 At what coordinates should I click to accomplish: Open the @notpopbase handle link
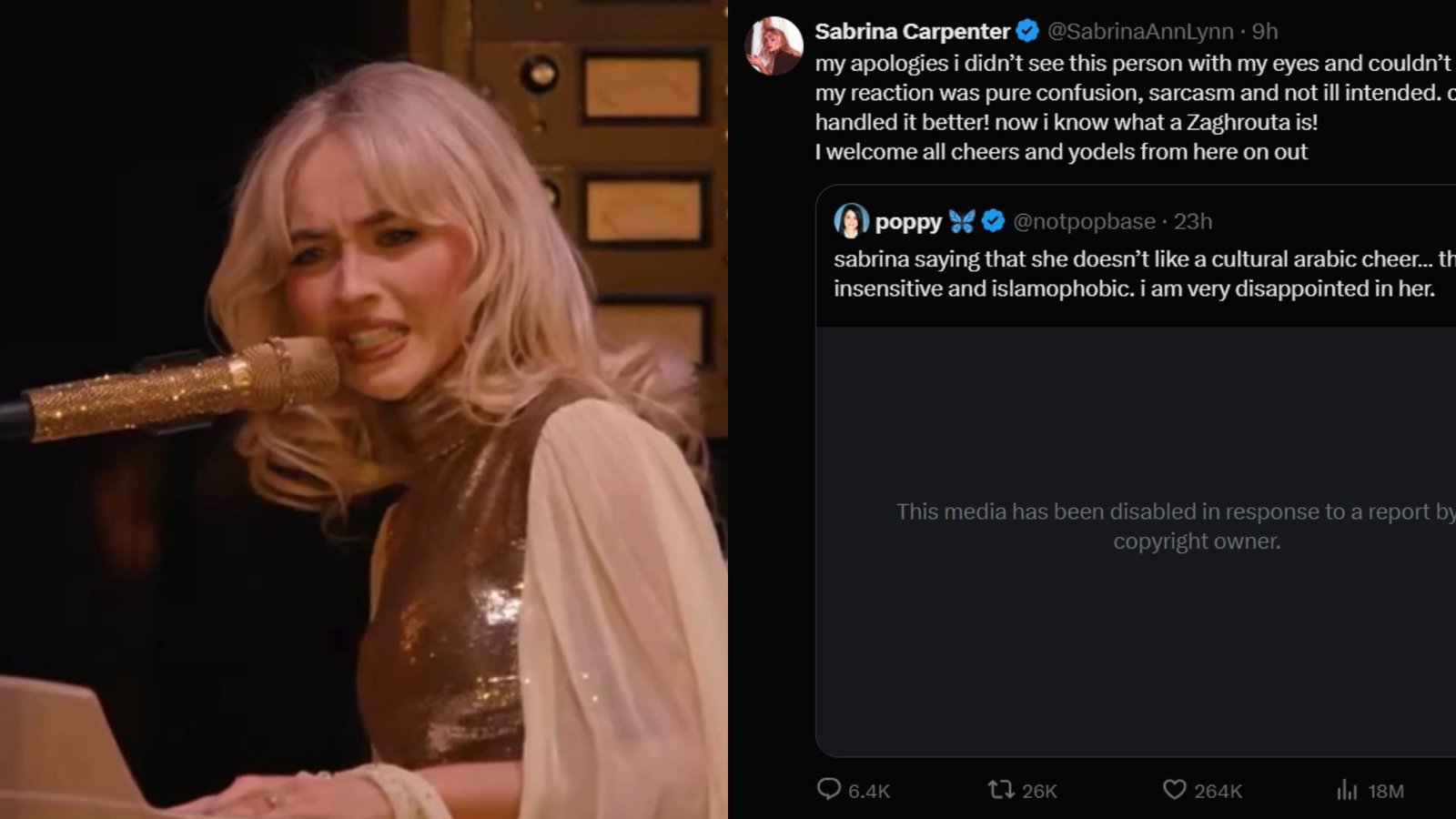coord(1084,221)
